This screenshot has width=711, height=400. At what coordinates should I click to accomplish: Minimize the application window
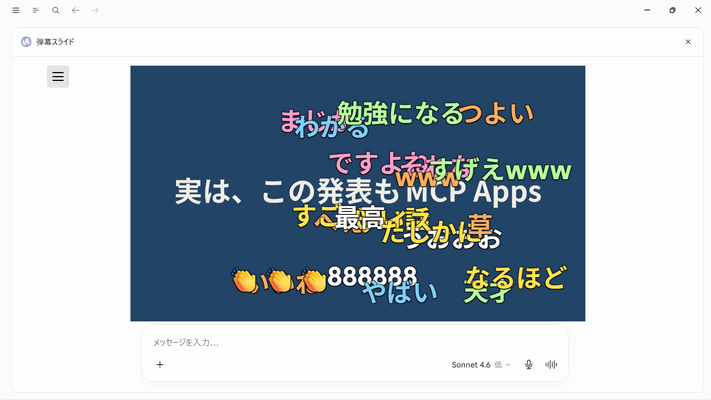click(647, 10)
